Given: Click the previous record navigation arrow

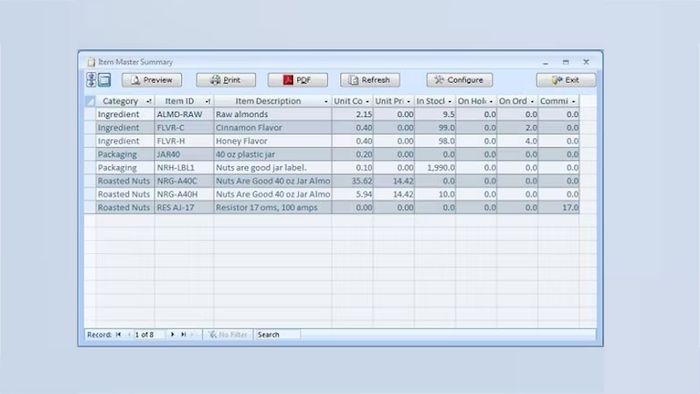Looking at the screenshot, I should click(x=129, y=334).
